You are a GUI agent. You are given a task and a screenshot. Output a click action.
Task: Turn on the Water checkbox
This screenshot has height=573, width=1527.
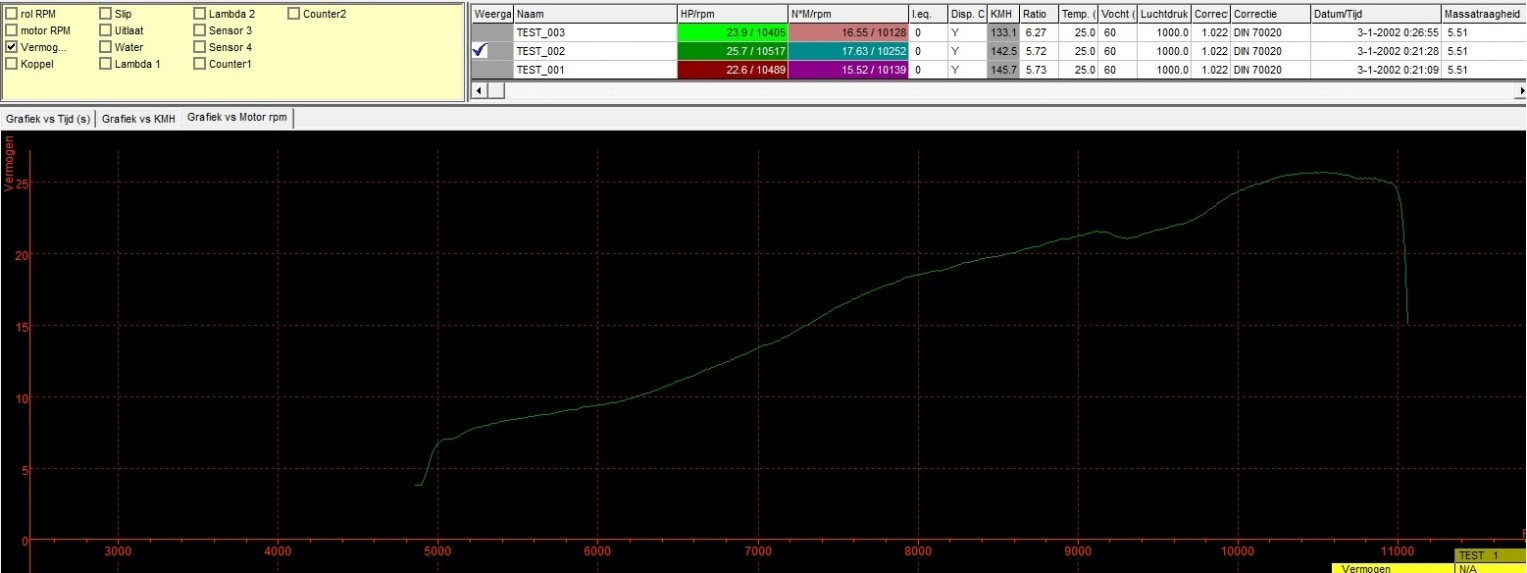106,47
